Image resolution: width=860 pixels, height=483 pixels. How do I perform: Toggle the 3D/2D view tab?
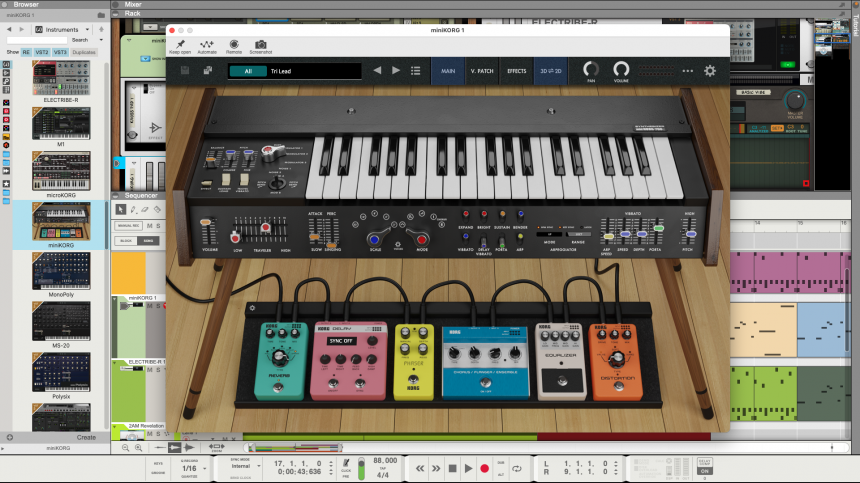[551, 71]
